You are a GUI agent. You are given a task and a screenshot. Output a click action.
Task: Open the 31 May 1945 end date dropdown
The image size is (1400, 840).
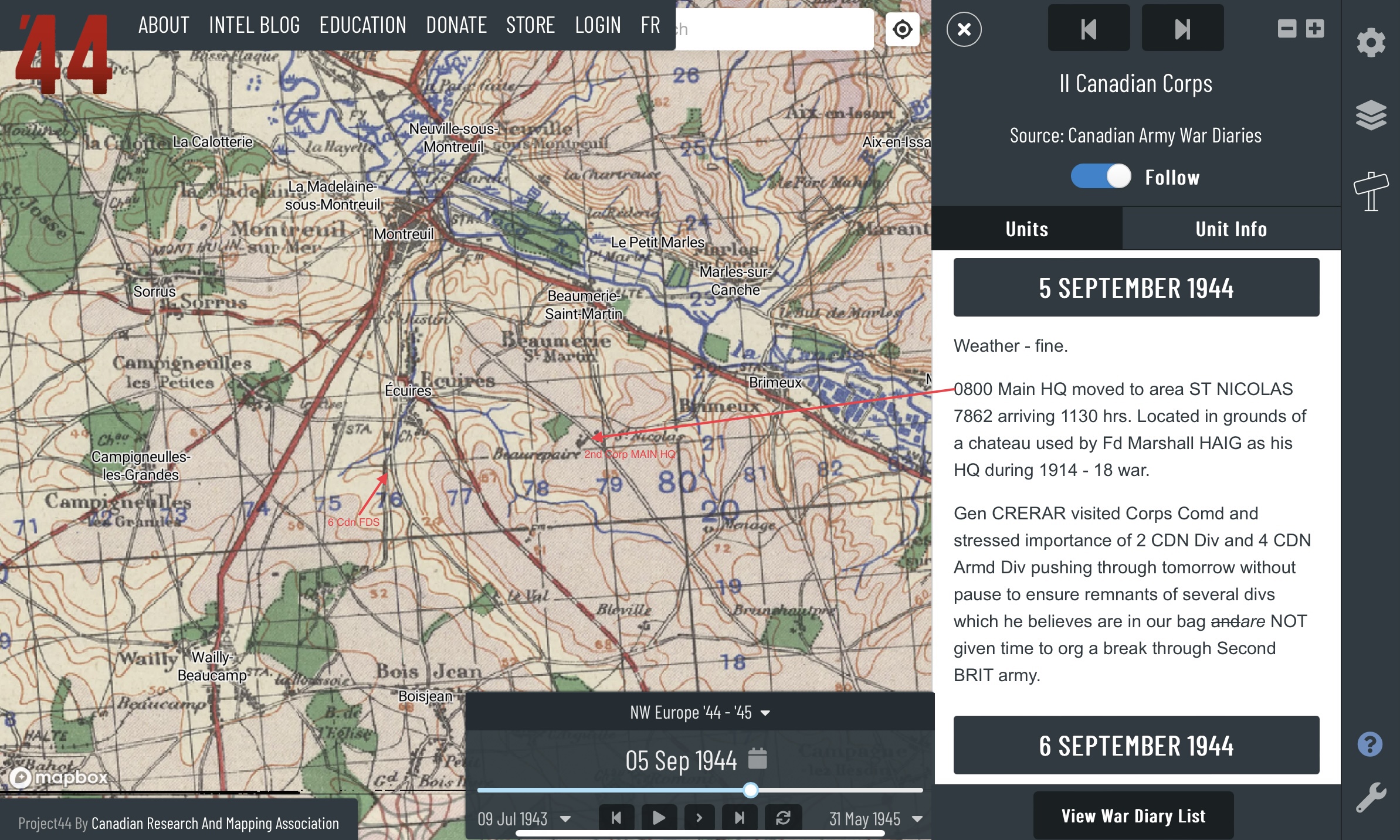876,819
